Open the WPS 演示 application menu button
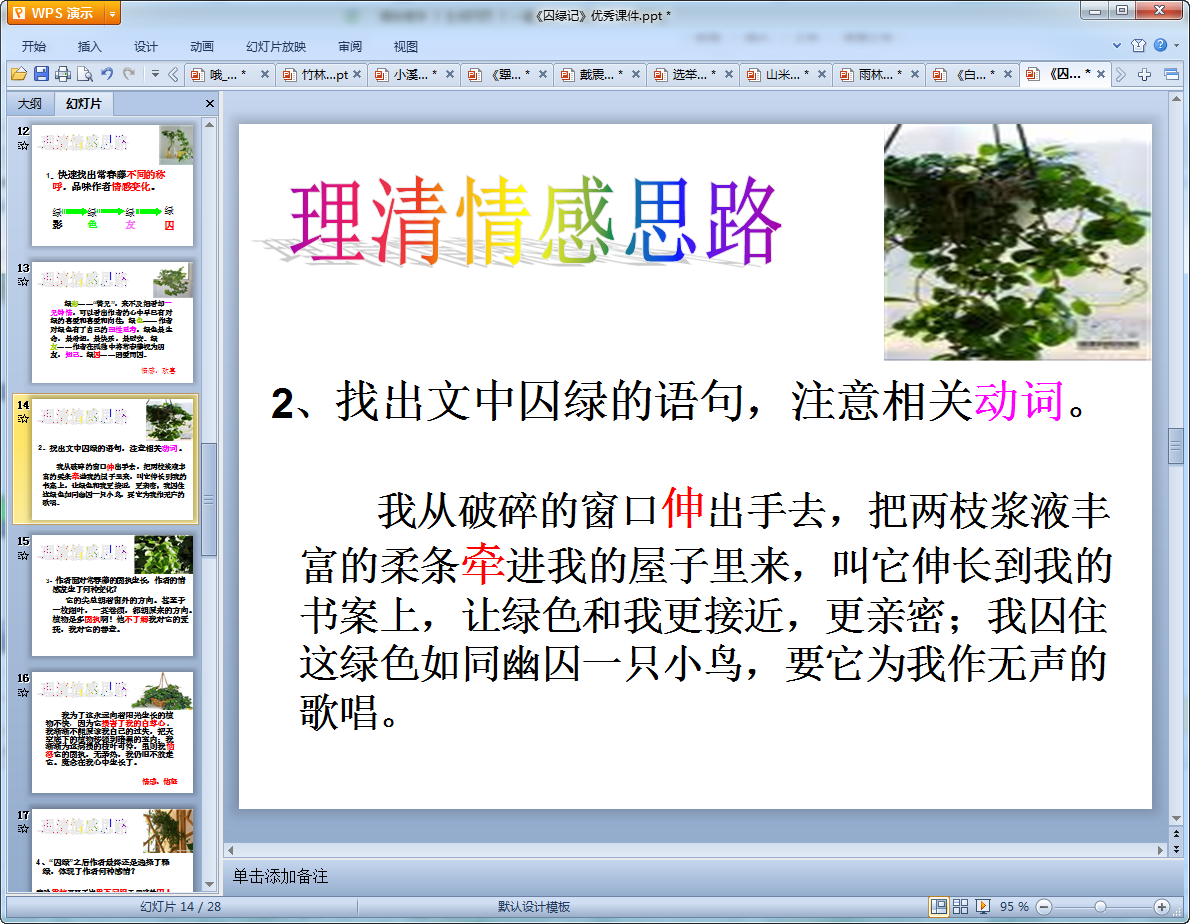 (x=56, y=13)
